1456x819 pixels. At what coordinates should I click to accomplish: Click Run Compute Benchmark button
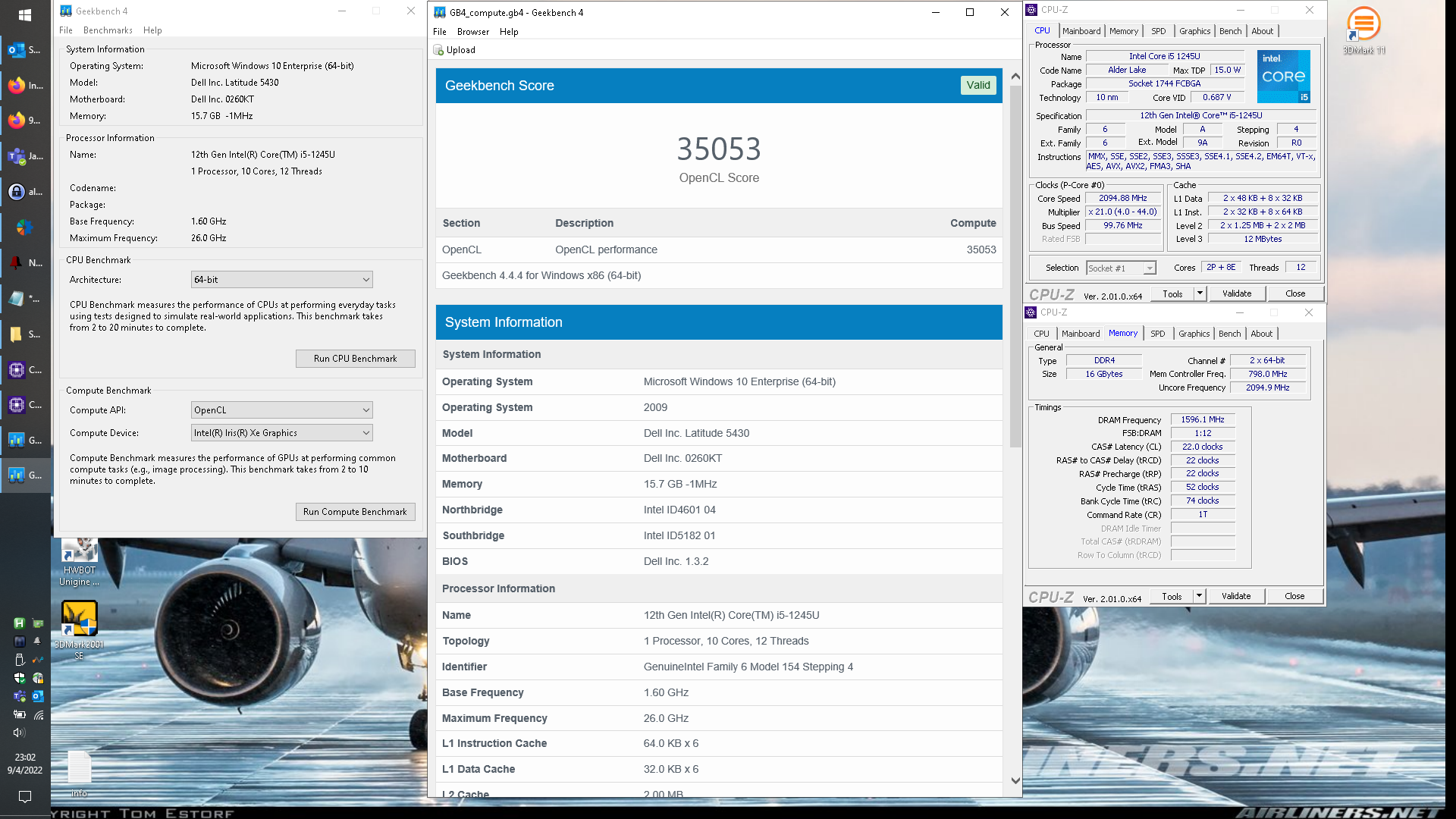click(356, 512)
